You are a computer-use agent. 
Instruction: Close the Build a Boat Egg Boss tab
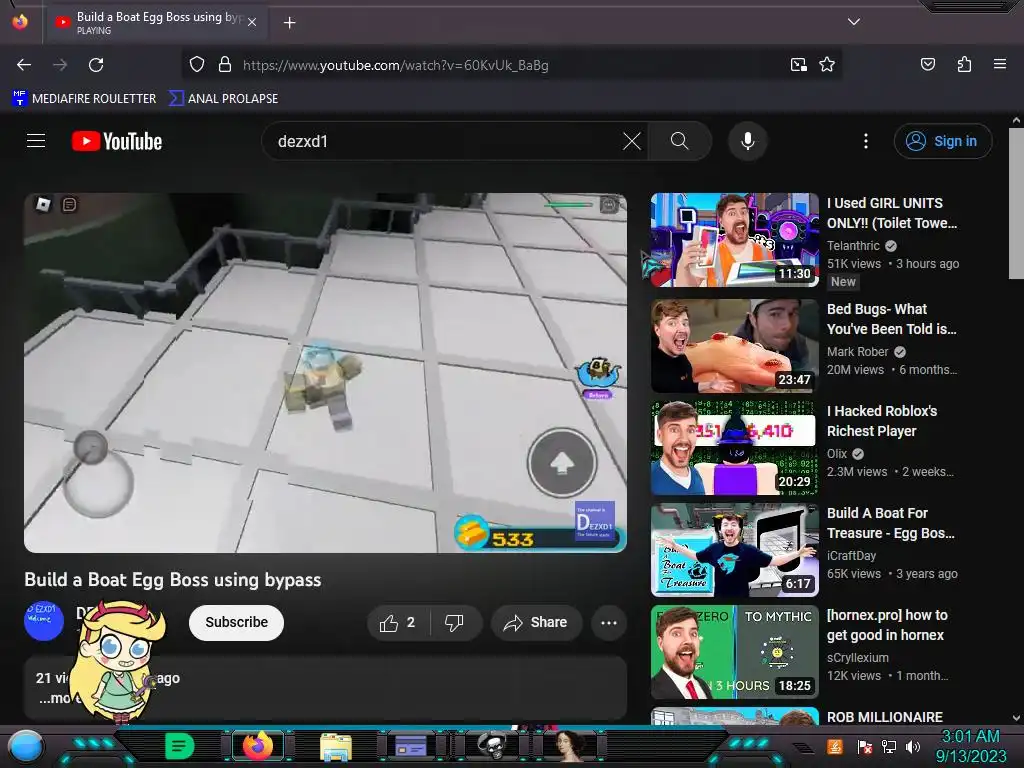(251, 22)
